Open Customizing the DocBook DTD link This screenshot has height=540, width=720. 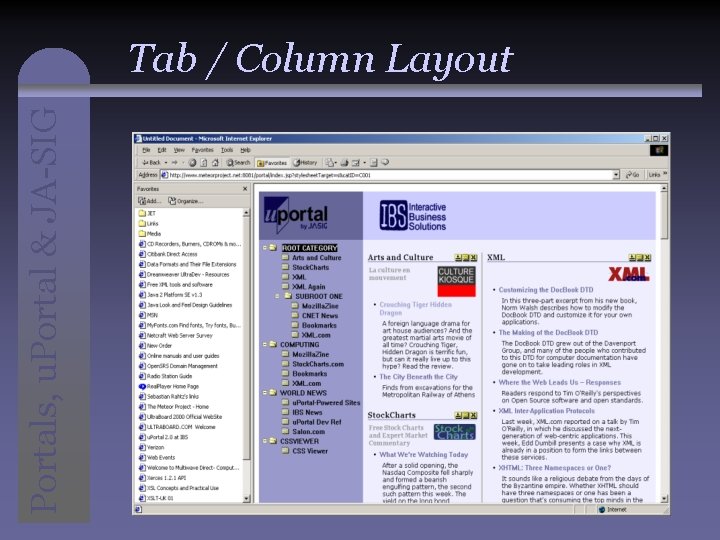pos(546,290)
